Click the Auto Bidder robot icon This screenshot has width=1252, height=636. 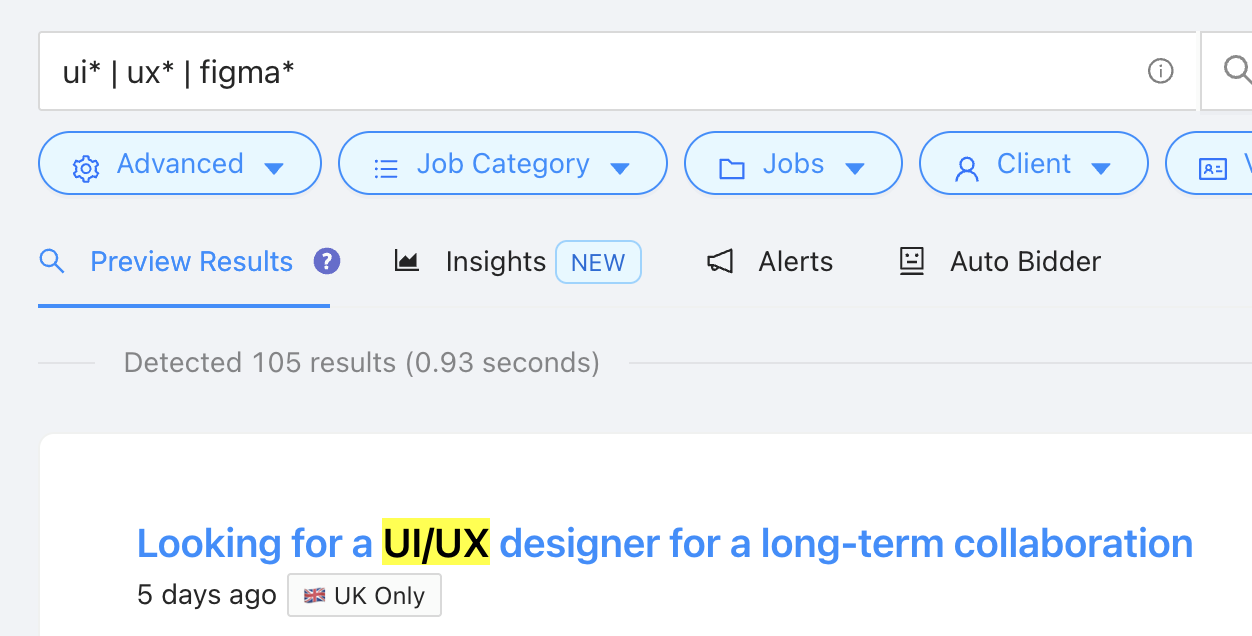pyautogui.click(x=912, y=262)
